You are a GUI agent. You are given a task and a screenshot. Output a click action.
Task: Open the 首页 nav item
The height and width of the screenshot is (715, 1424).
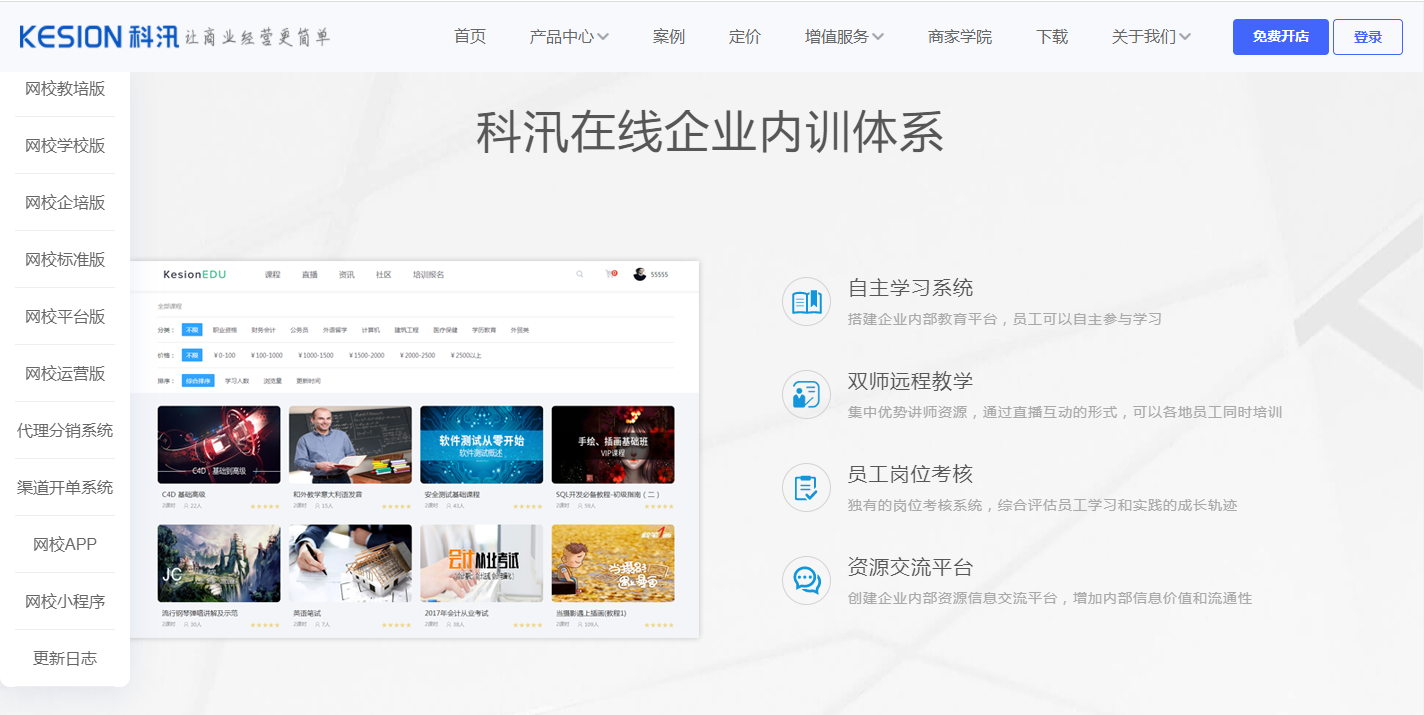(470, 37)
